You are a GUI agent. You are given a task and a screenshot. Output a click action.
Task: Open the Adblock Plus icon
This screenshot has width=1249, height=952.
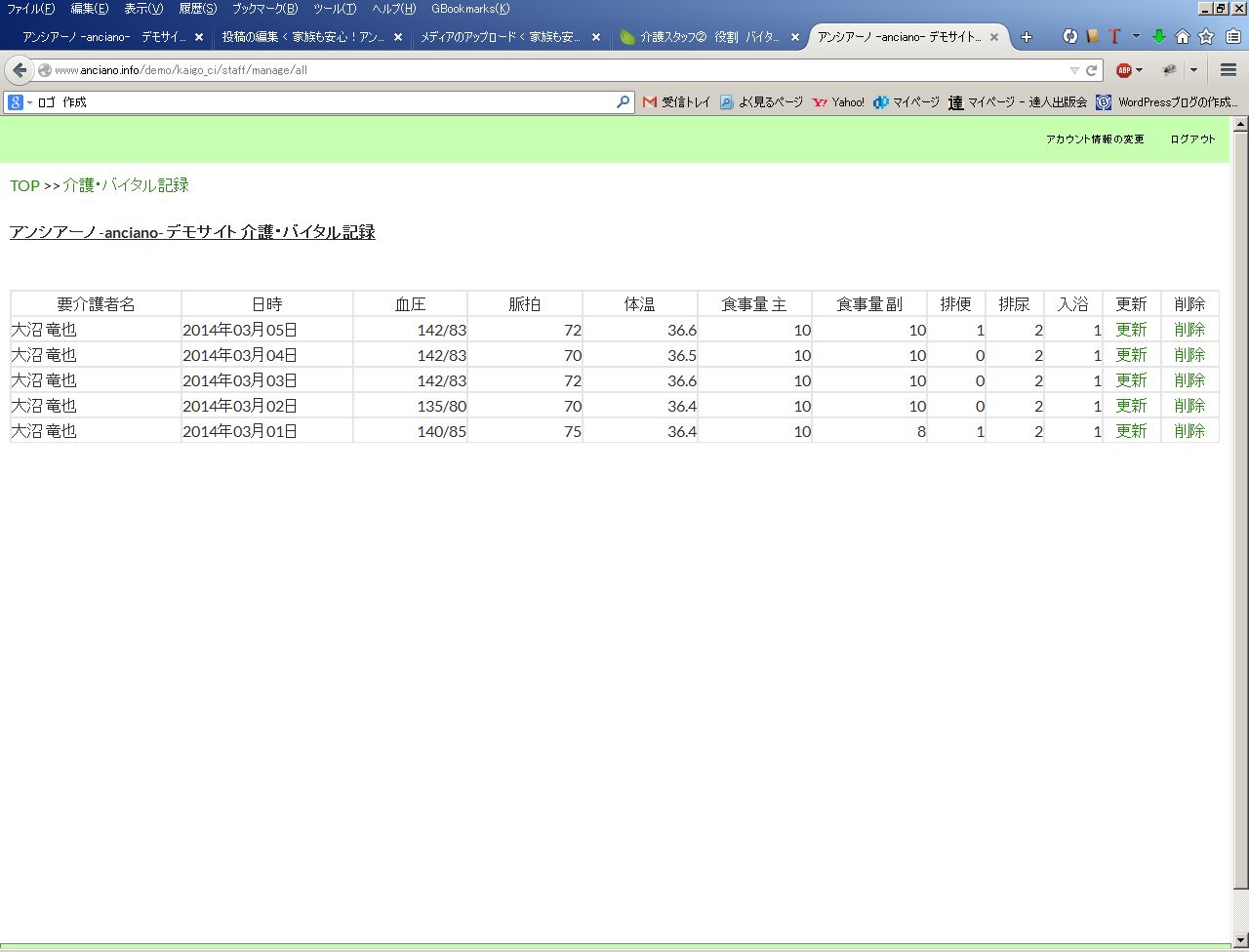(1124, 70)
